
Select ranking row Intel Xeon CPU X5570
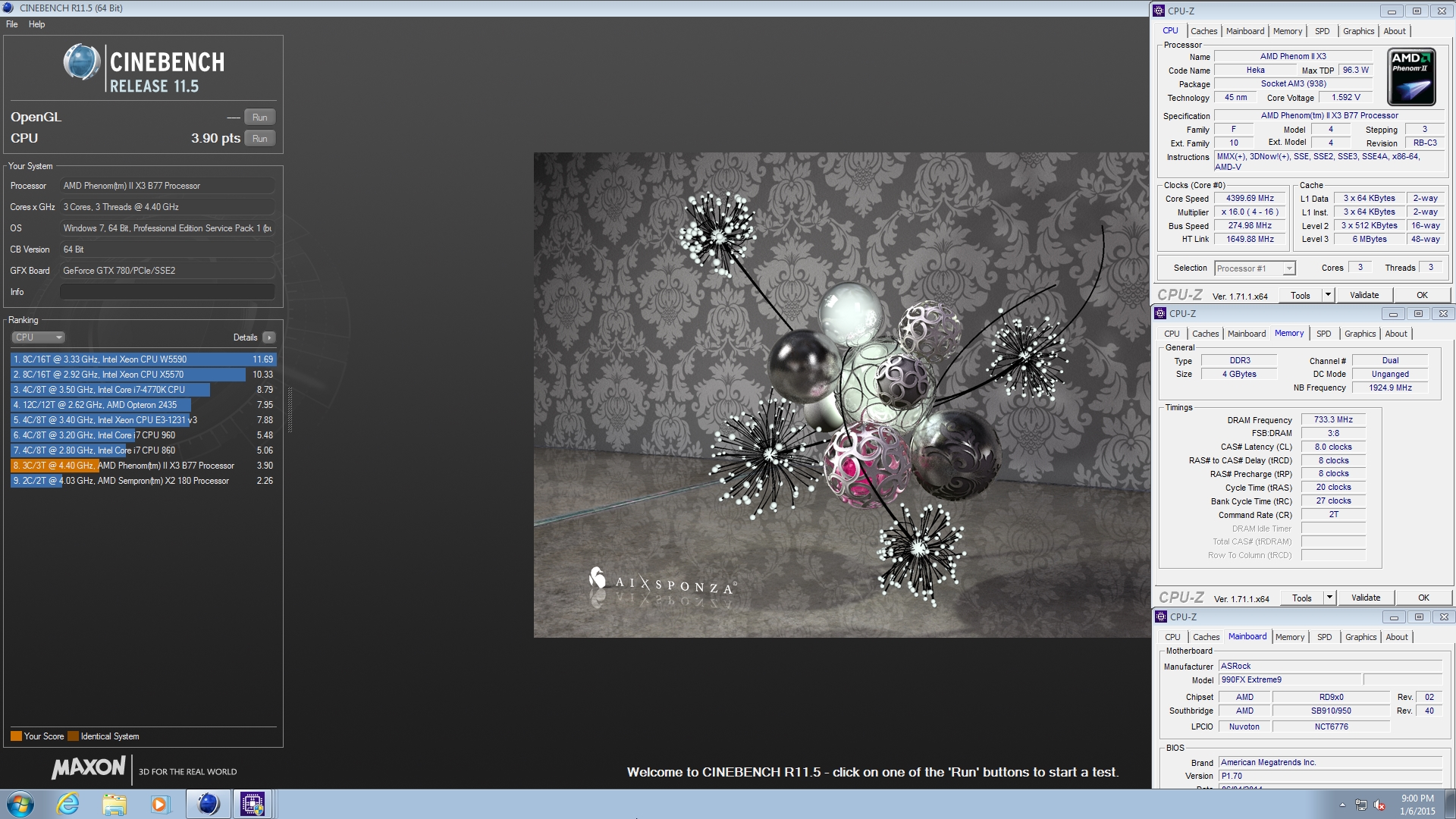pyautogui.click(x=143, y=375)
